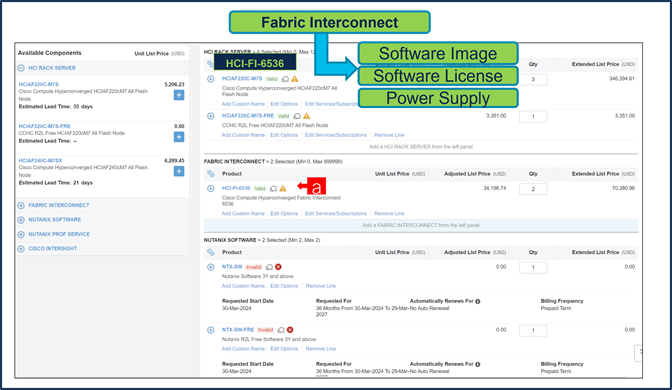Click the 34,196.74 adjusted list price
This screenshot has width=672, height=390.
pyautogui.click(x=495, y=188)
